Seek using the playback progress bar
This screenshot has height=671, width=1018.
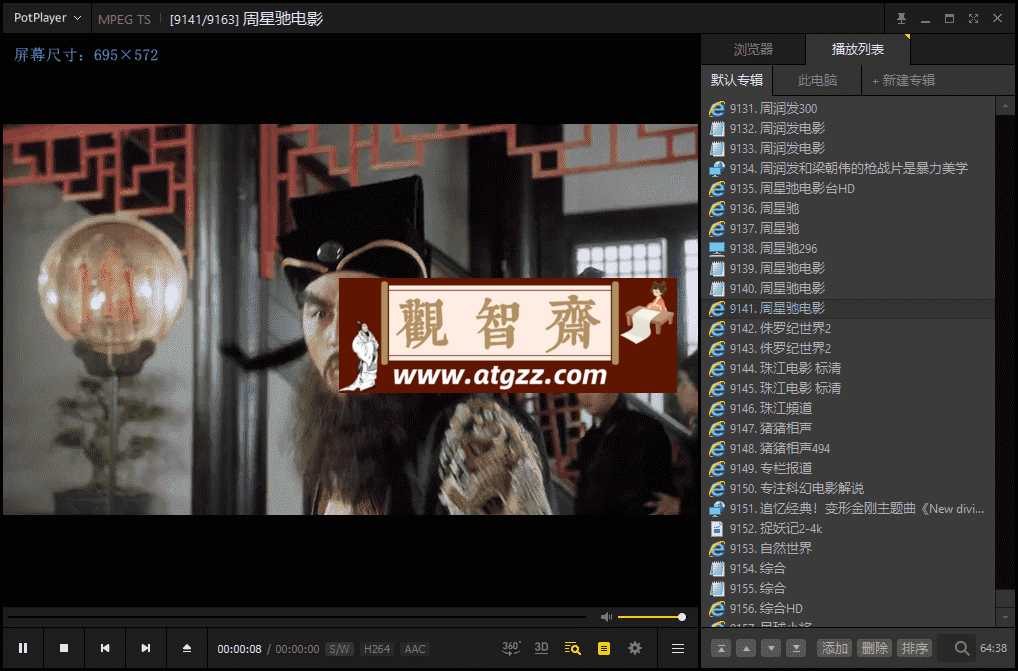click(297, 616)
